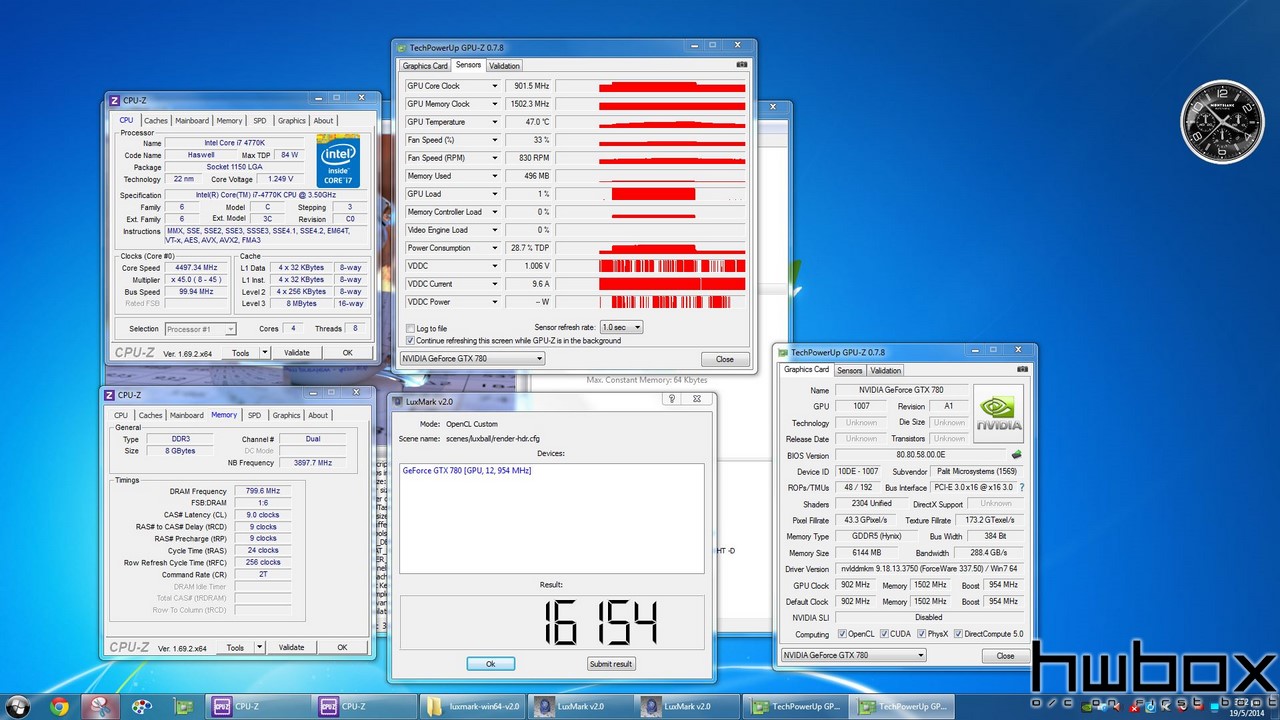Switch to Graphics Card tab in Sensors window

[425, 66]
